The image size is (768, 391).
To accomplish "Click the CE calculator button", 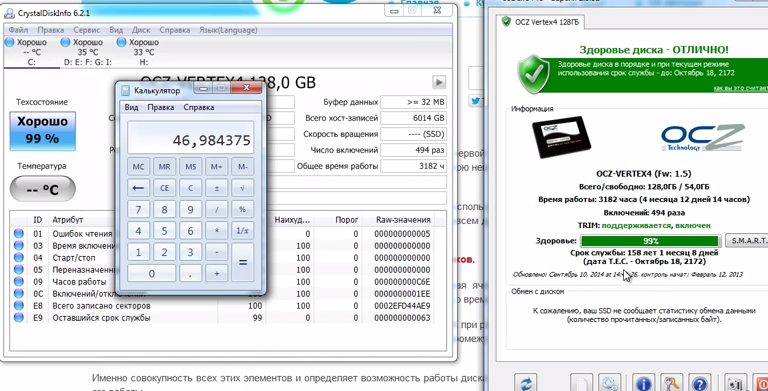I will [x=165, y=188].
